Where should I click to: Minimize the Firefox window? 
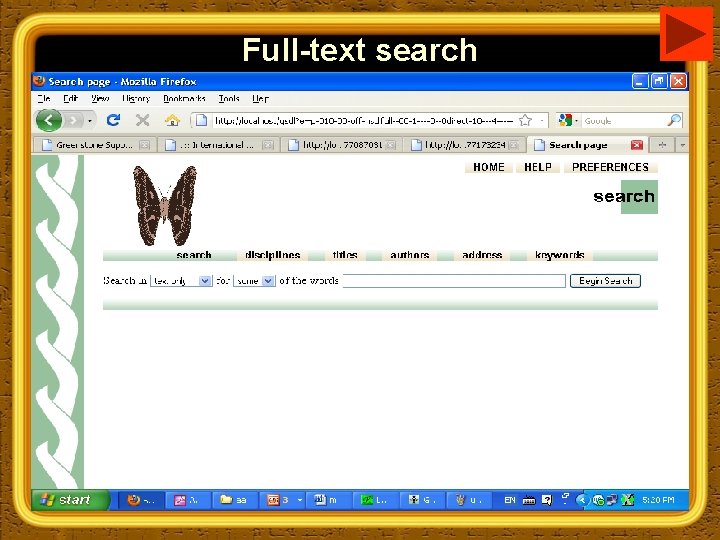[640, 82]
